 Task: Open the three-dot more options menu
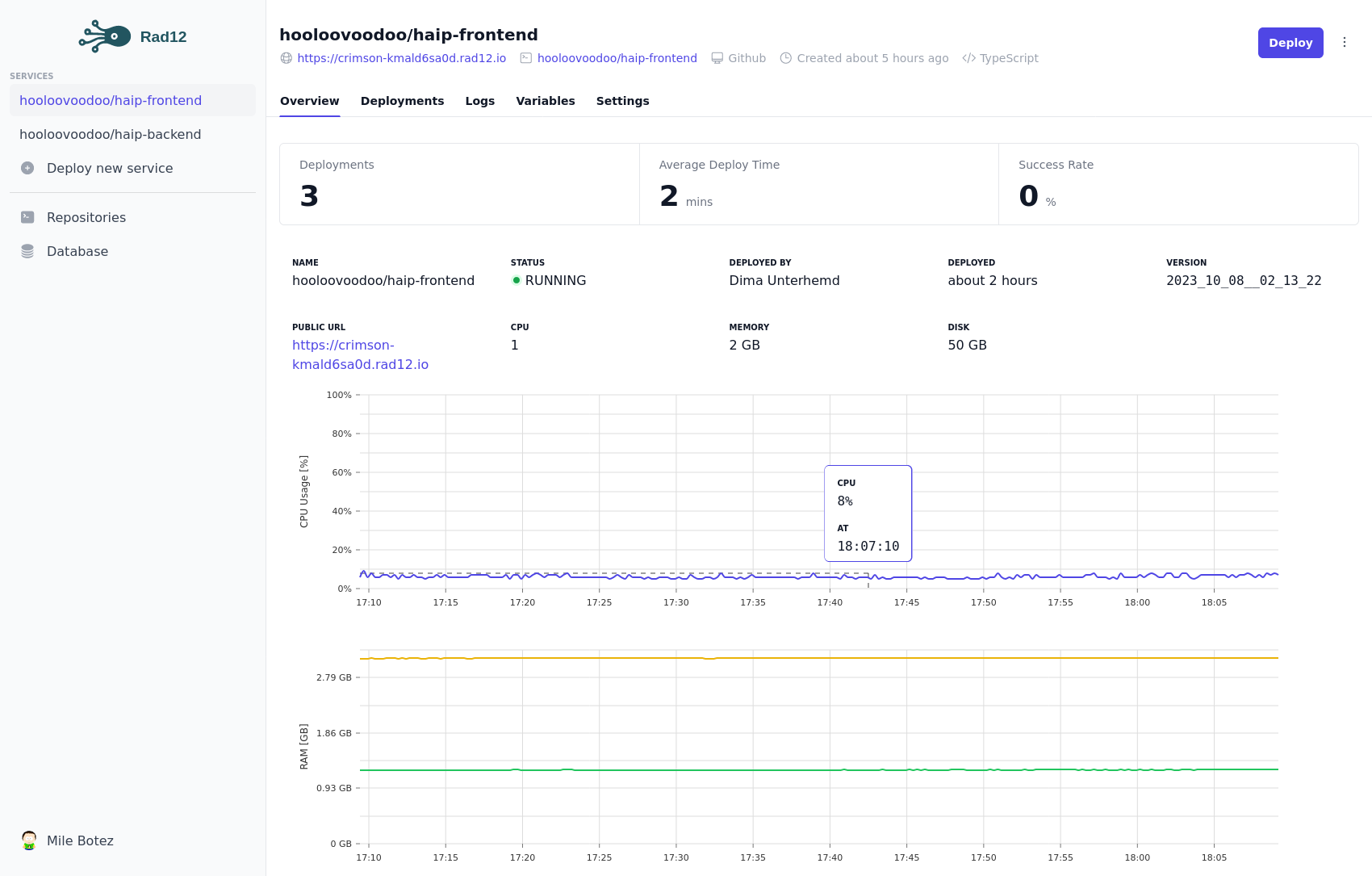click(1345, 42)
